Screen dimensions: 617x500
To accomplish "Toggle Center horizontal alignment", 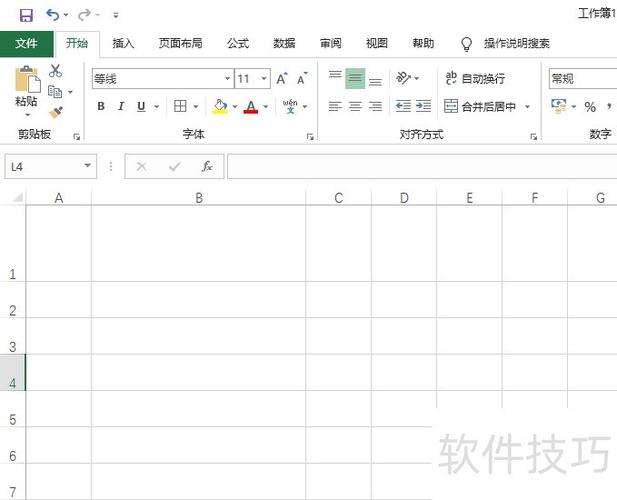I will (x=355, y=106).
